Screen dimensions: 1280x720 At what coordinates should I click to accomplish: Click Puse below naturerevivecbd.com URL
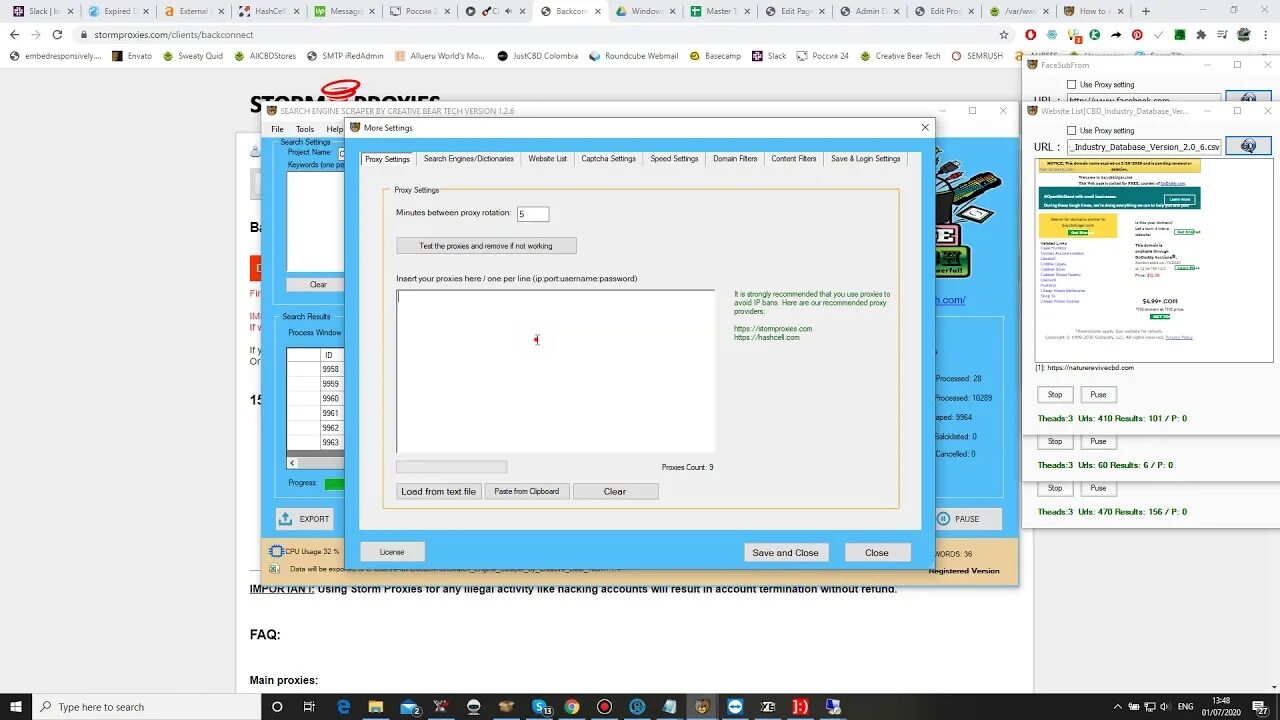1098,395
